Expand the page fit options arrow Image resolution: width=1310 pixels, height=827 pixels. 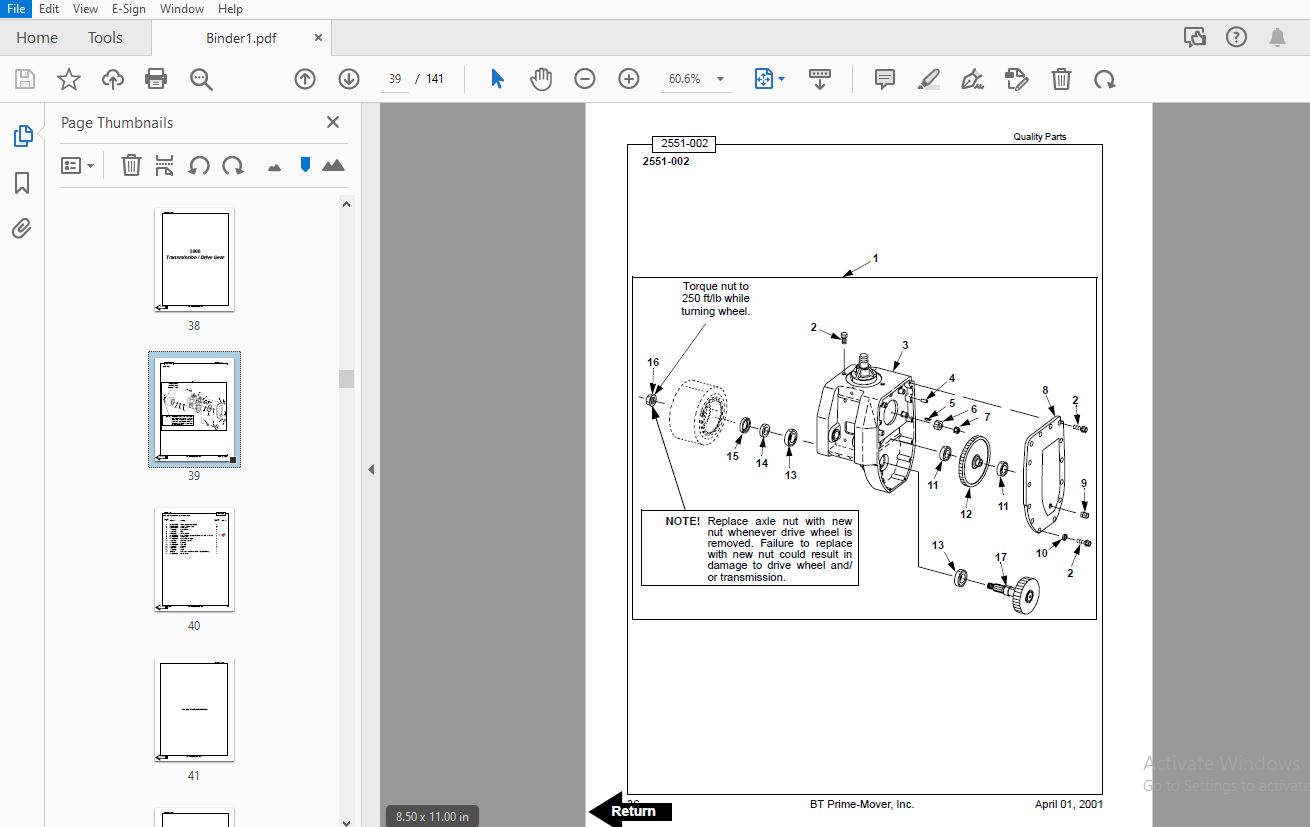pos(782,79)
